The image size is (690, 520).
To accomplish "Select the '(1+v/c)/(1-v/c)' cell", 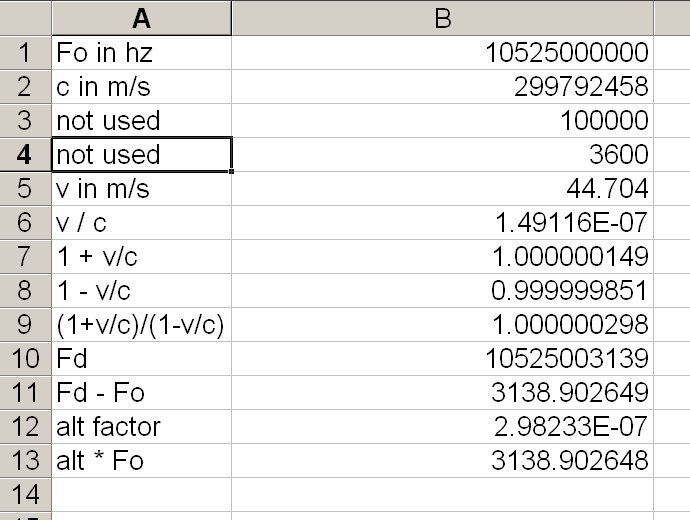I will pos(141,325).
